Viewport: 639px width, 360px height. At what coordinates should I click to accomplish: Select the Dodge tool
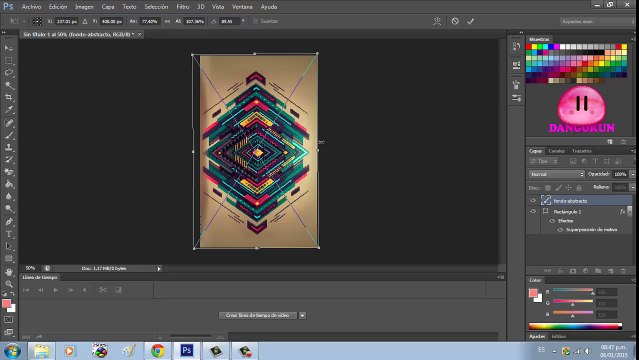tap(9, 209)
